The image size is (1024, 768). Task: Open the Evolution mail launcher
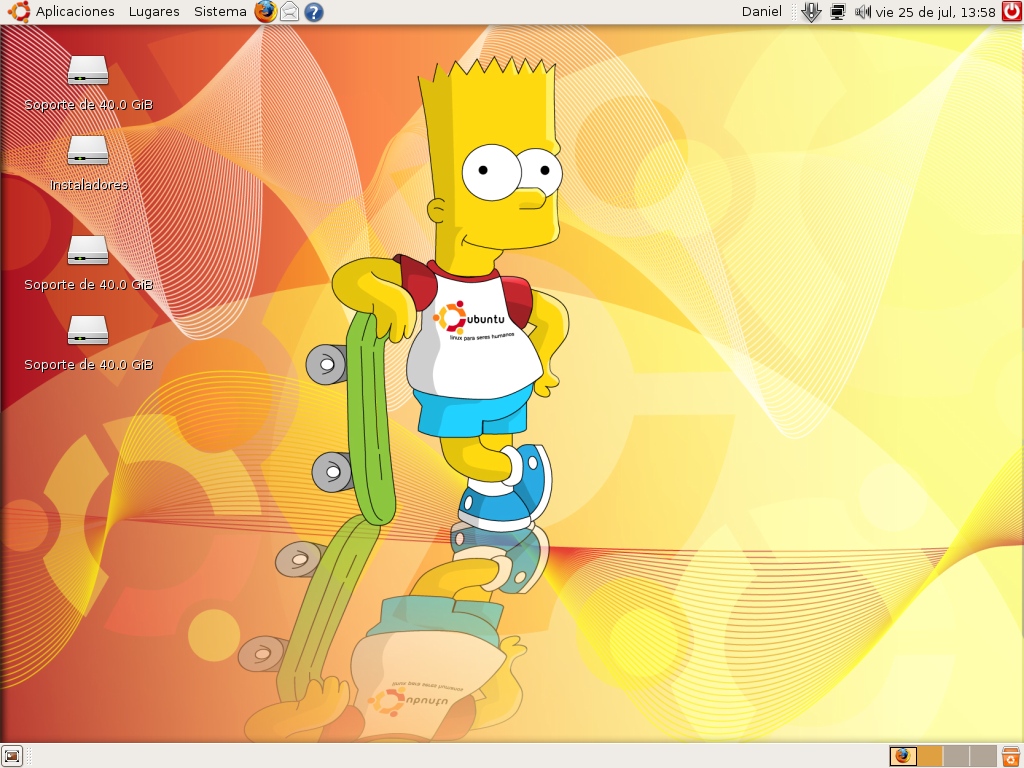[x=289, y=12]
